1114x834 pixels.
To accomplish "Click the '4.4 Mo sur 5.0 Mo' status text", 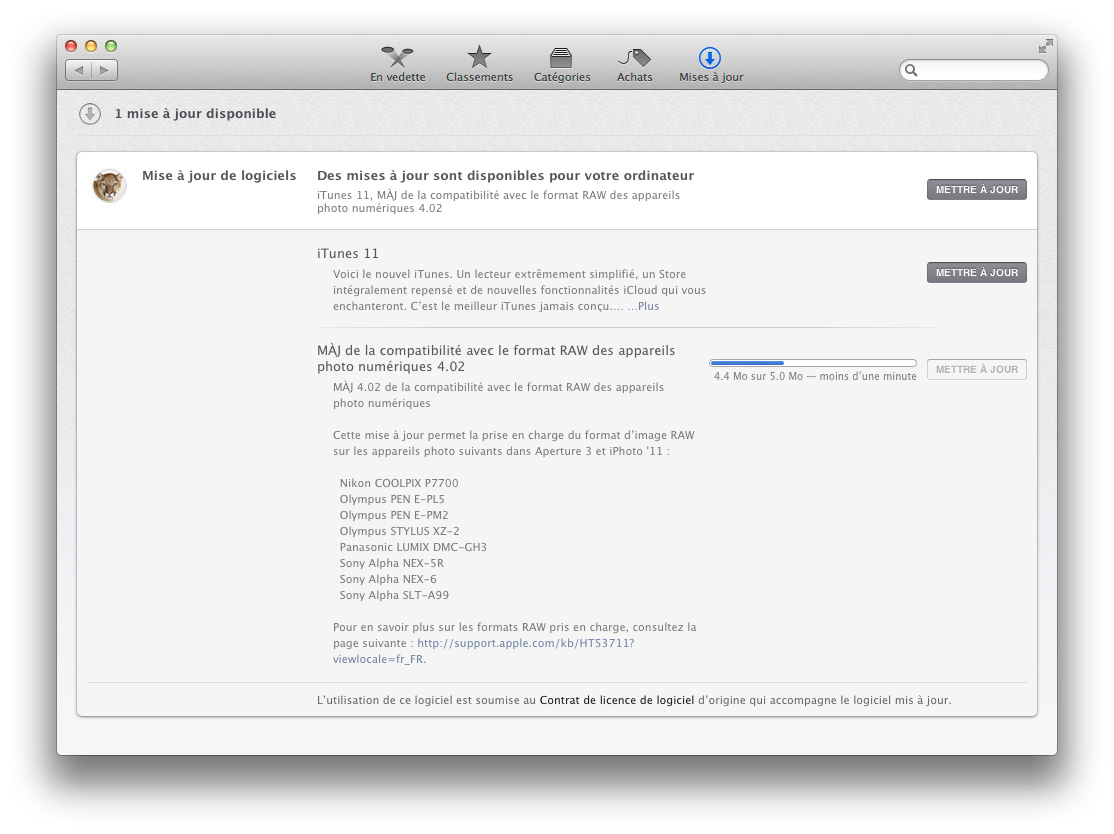I will click(815, 377).
